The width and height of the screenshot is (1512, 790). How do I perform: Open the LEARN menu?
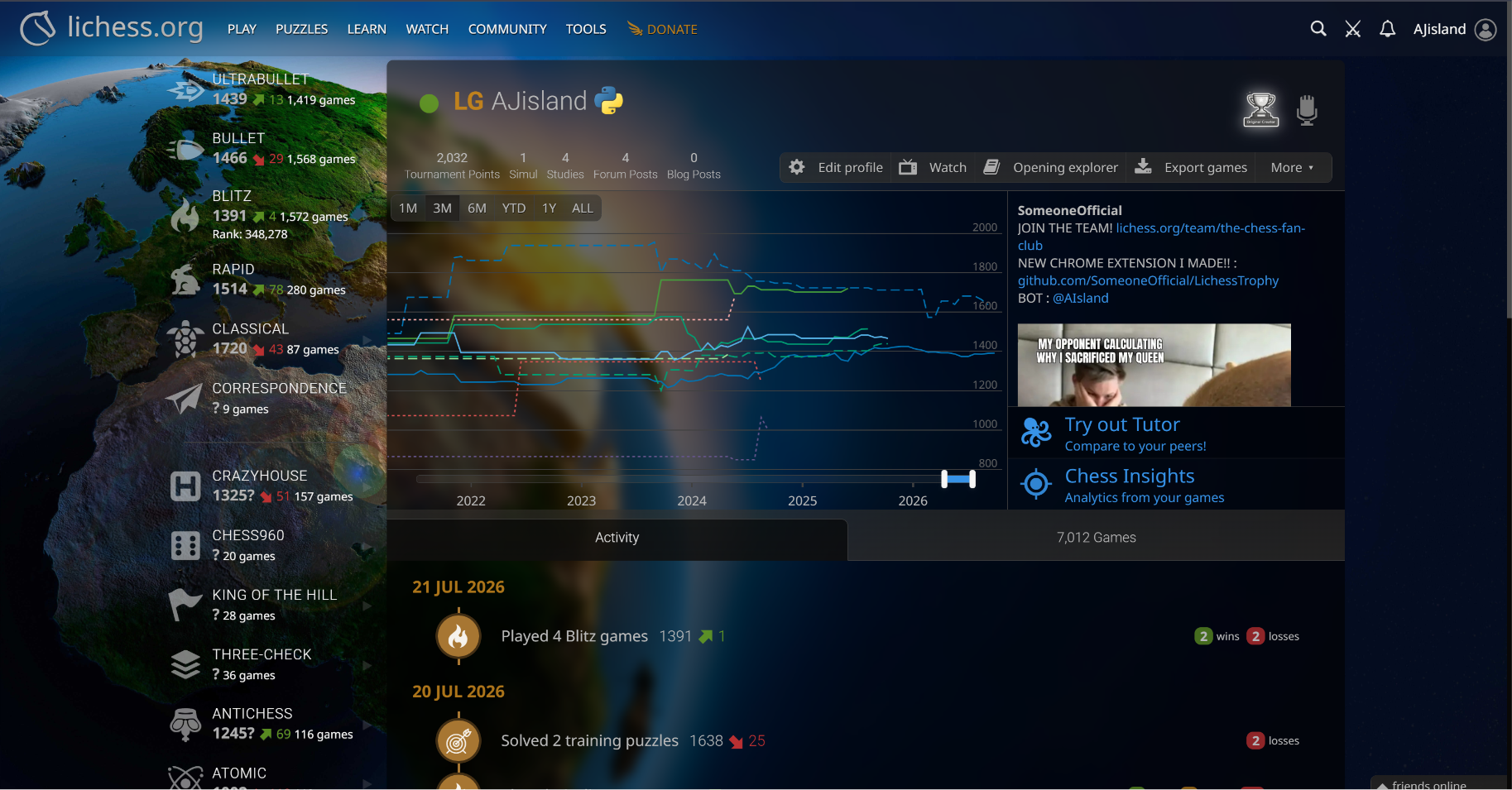coord(367,29)
